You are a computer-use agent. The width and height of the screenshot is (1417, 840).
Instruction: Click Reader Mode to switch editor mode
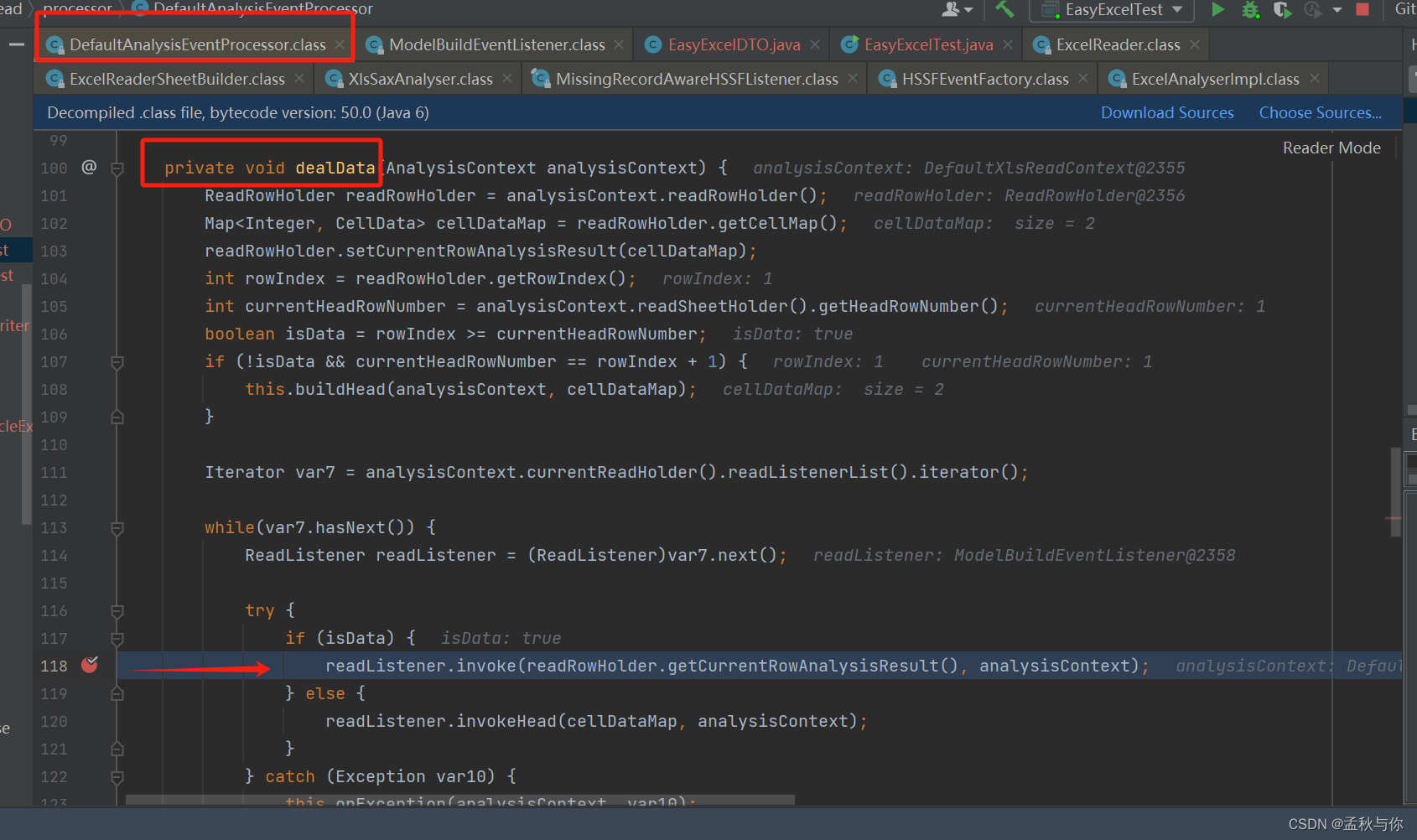tap(1331, 148)
